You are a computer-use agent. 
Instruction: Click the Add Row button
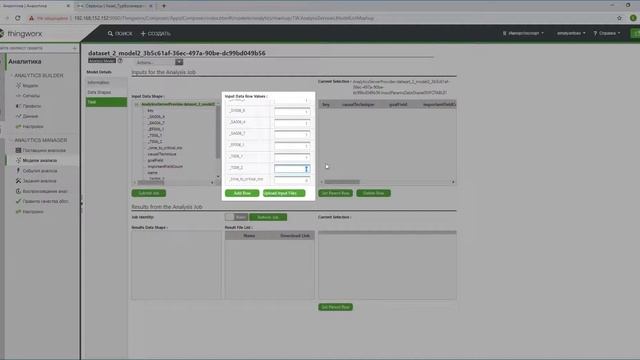pos(242,193)
